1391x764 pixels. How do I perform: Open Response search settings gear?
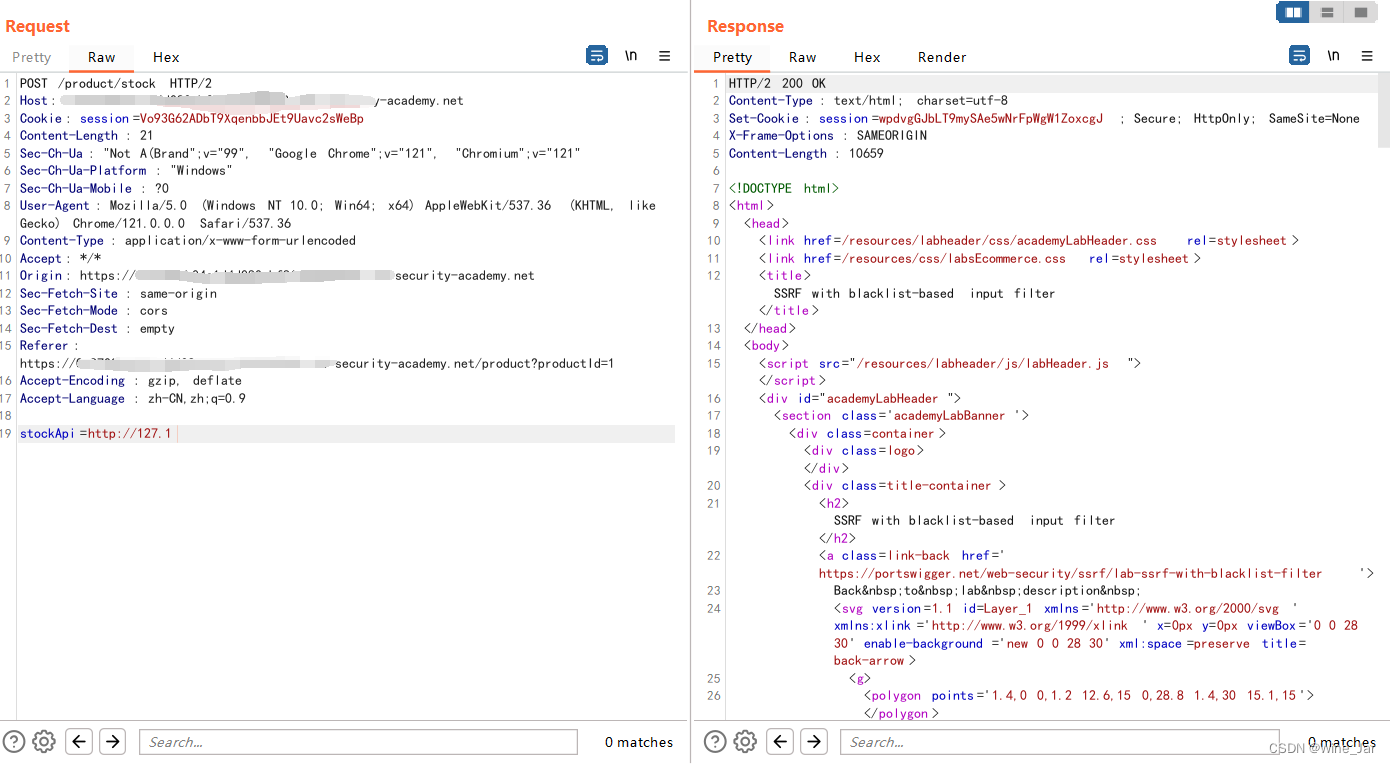pos(744,741)
